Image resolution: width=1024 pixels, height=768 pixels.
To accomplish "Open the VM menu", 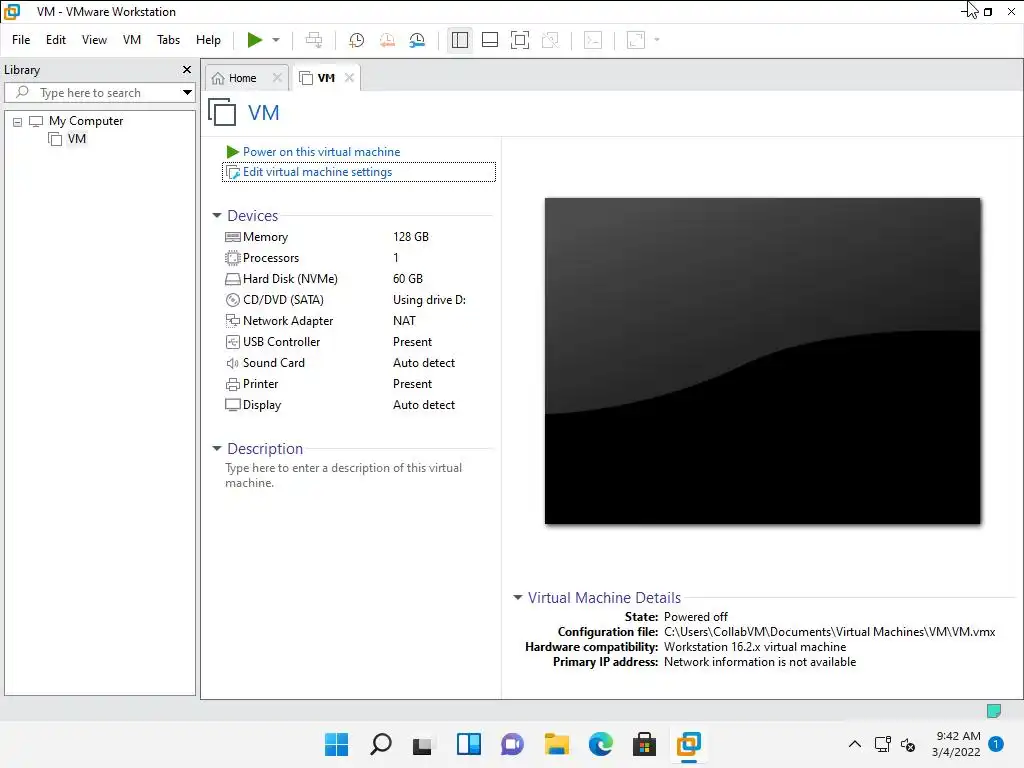I will [x=132, y=40].
